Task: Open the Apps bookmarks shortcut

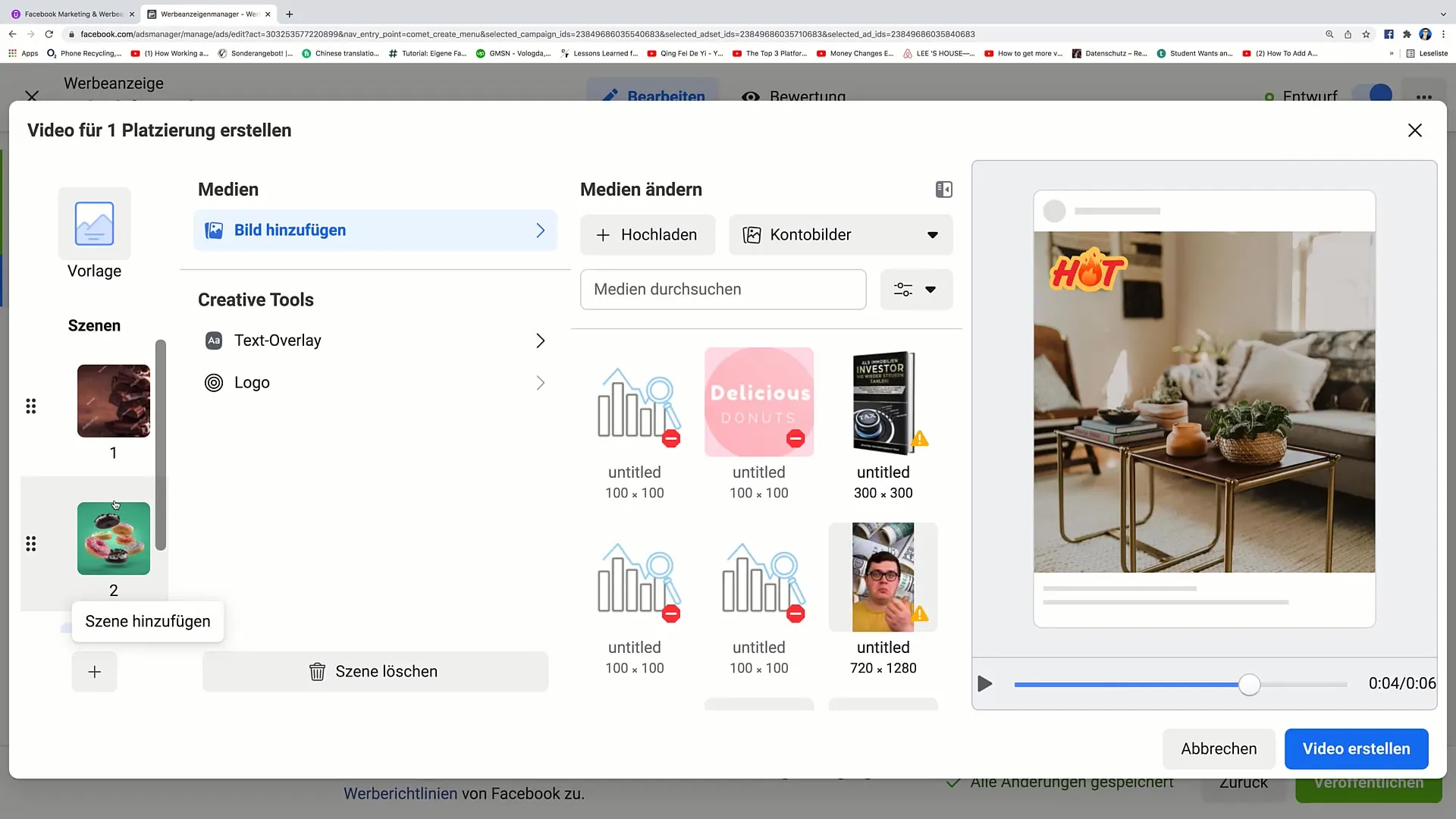Action: 24,54
